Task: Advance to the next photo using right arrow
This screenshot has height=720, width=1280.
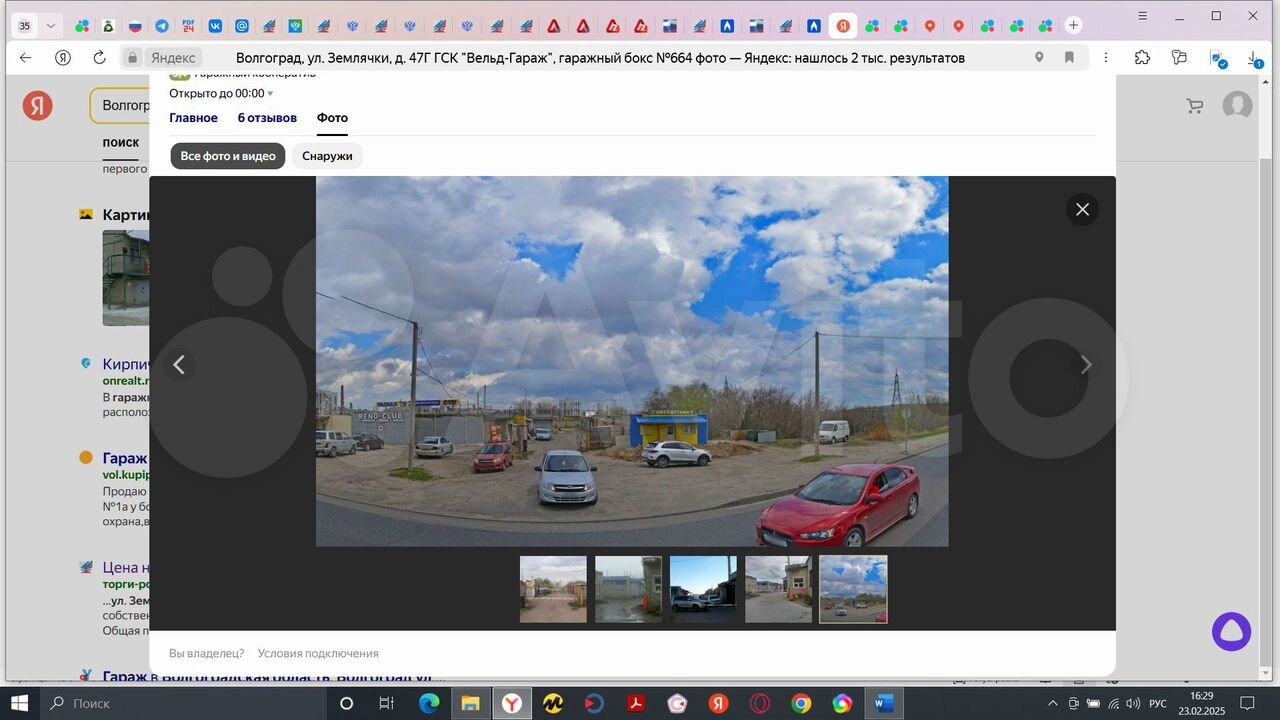Action: (x=1086, y=365)
